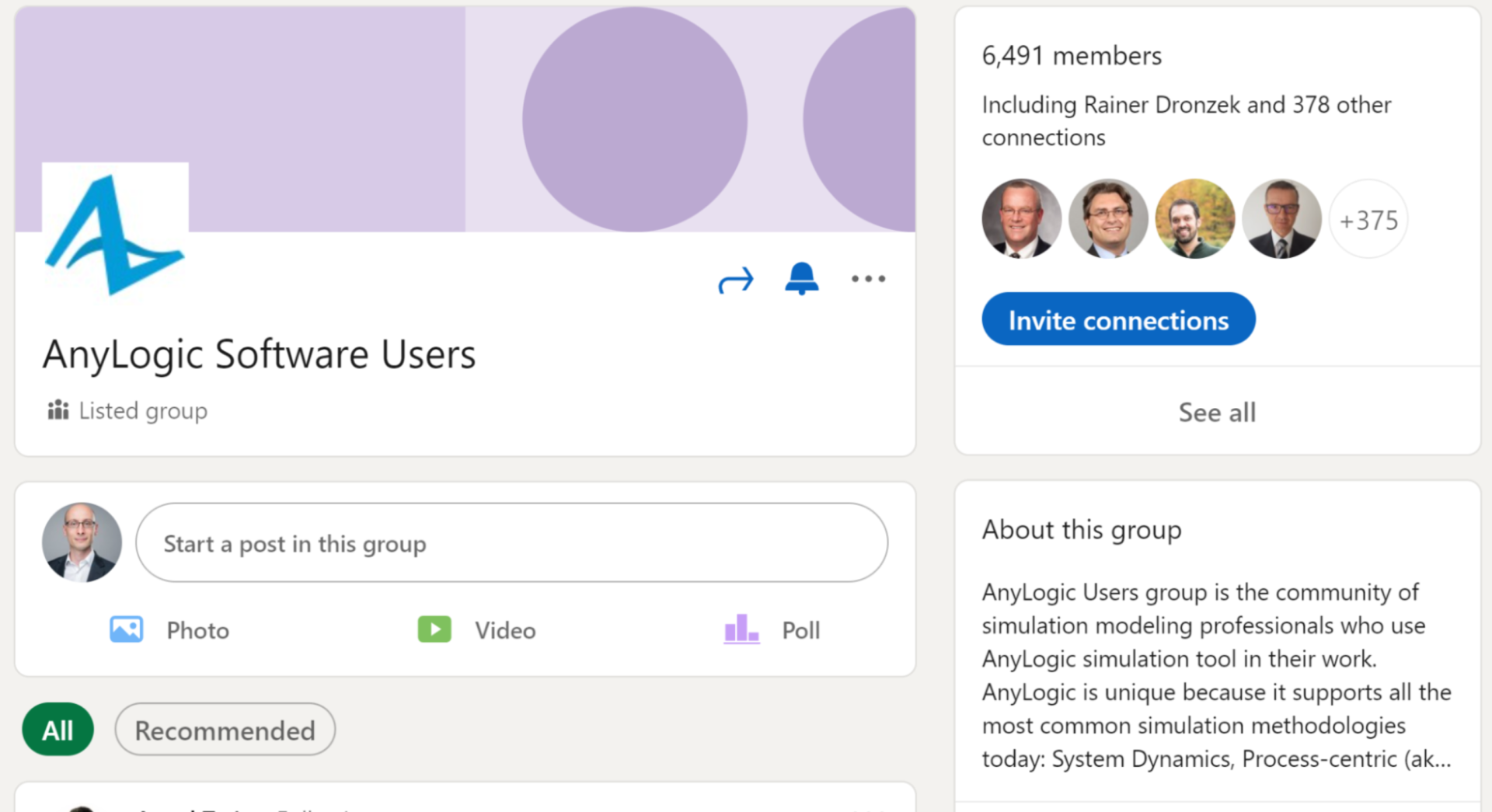
Task: Click the About group description paragraph
Action: click(1216, 675)
